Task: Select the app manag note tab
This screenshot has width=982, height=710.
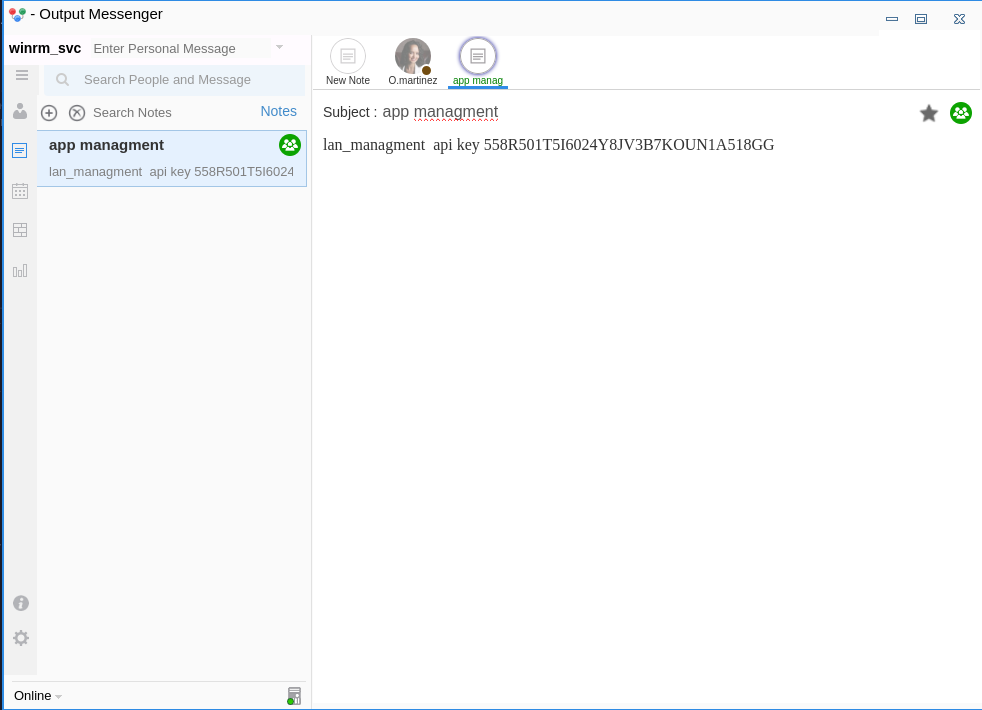Action: coord(478,62)
